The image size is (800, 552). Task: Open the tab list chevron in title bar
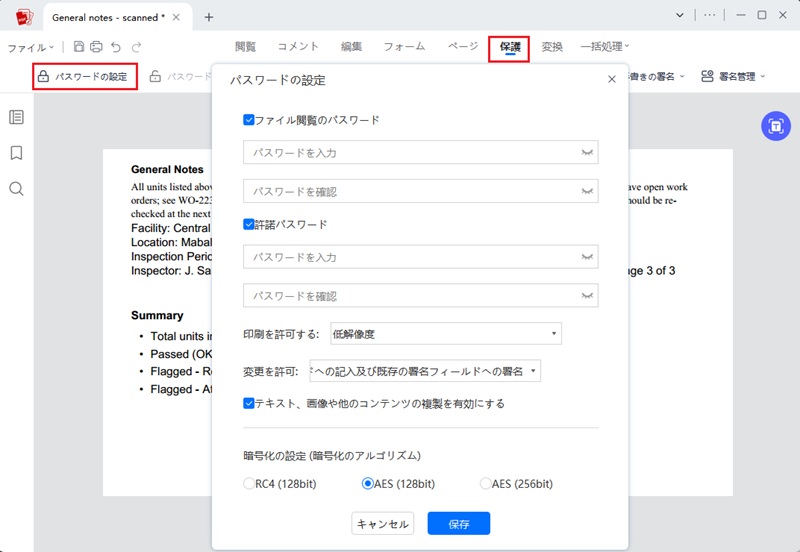(680, 15)
